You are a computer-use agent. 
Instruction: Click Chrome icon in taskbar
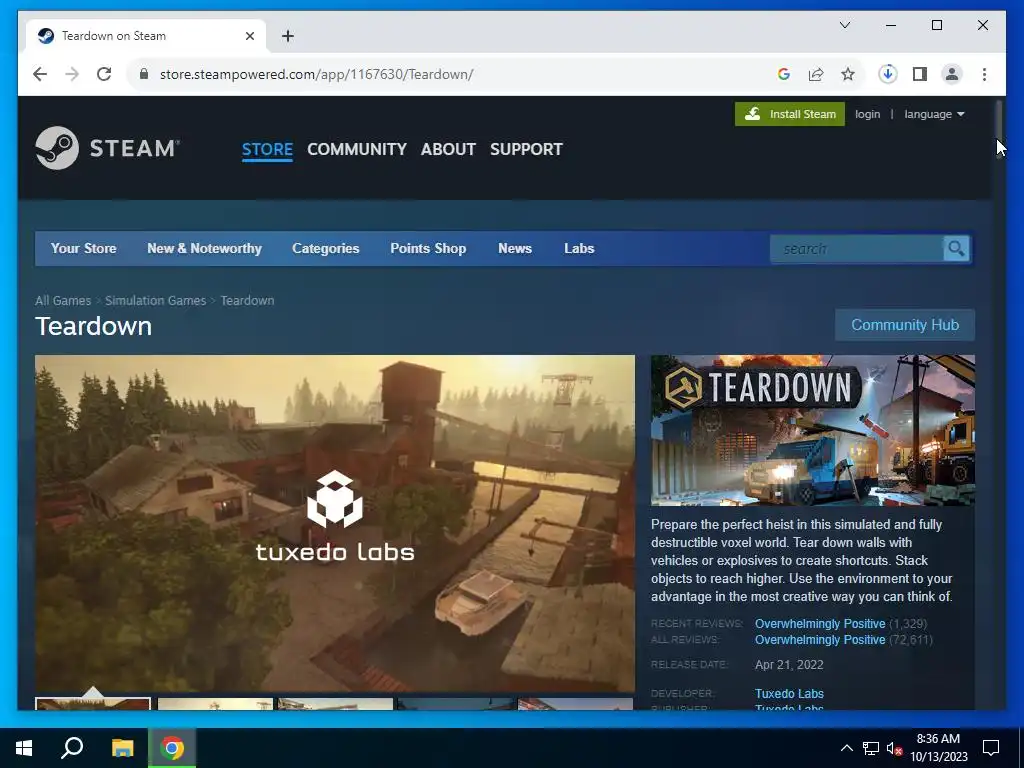pos(172,748)
